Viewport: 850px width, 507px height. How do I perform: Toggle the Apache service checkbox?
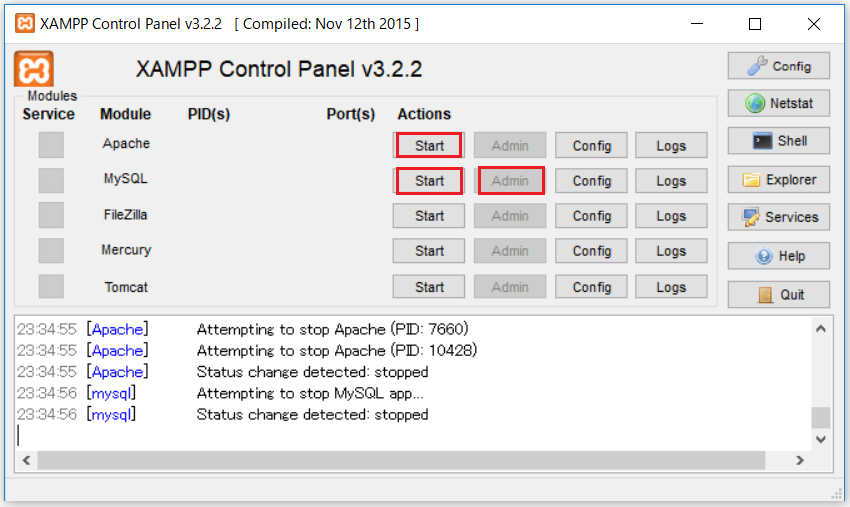click(x=51, y=145)
